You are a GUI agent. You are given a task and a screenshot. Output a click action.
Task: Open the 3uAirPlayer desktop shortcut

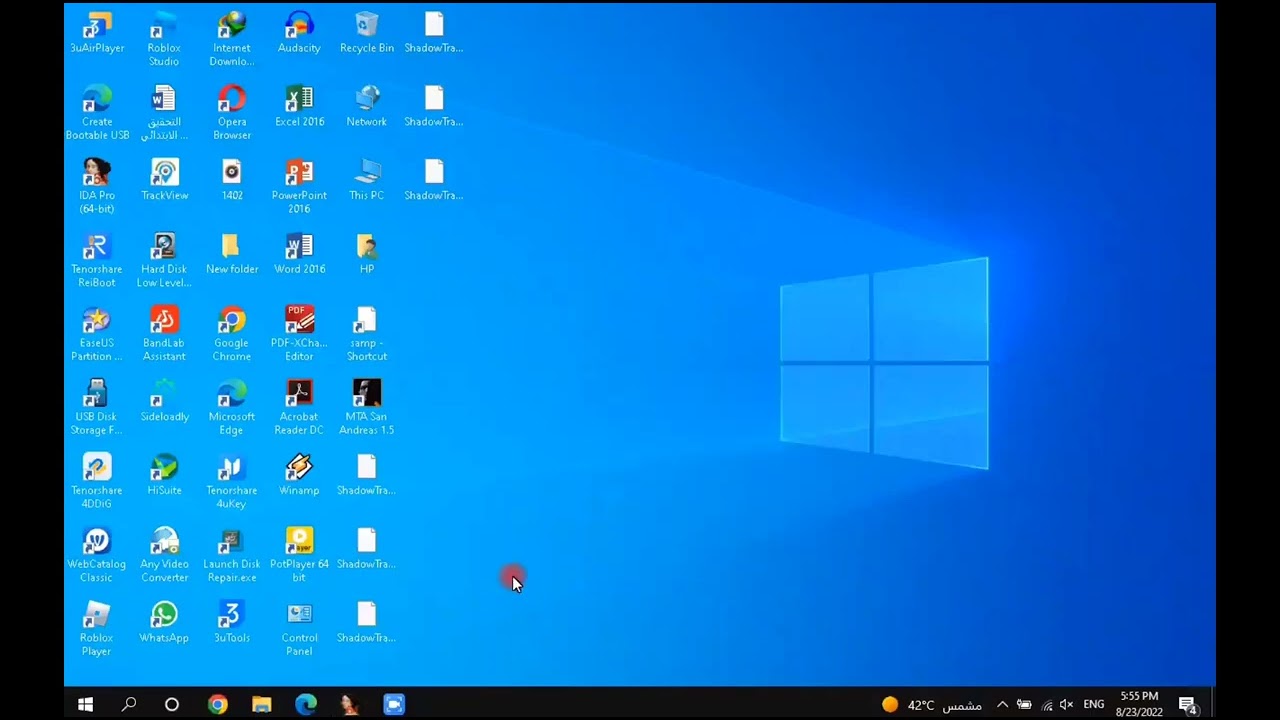(x=97, y=32)
